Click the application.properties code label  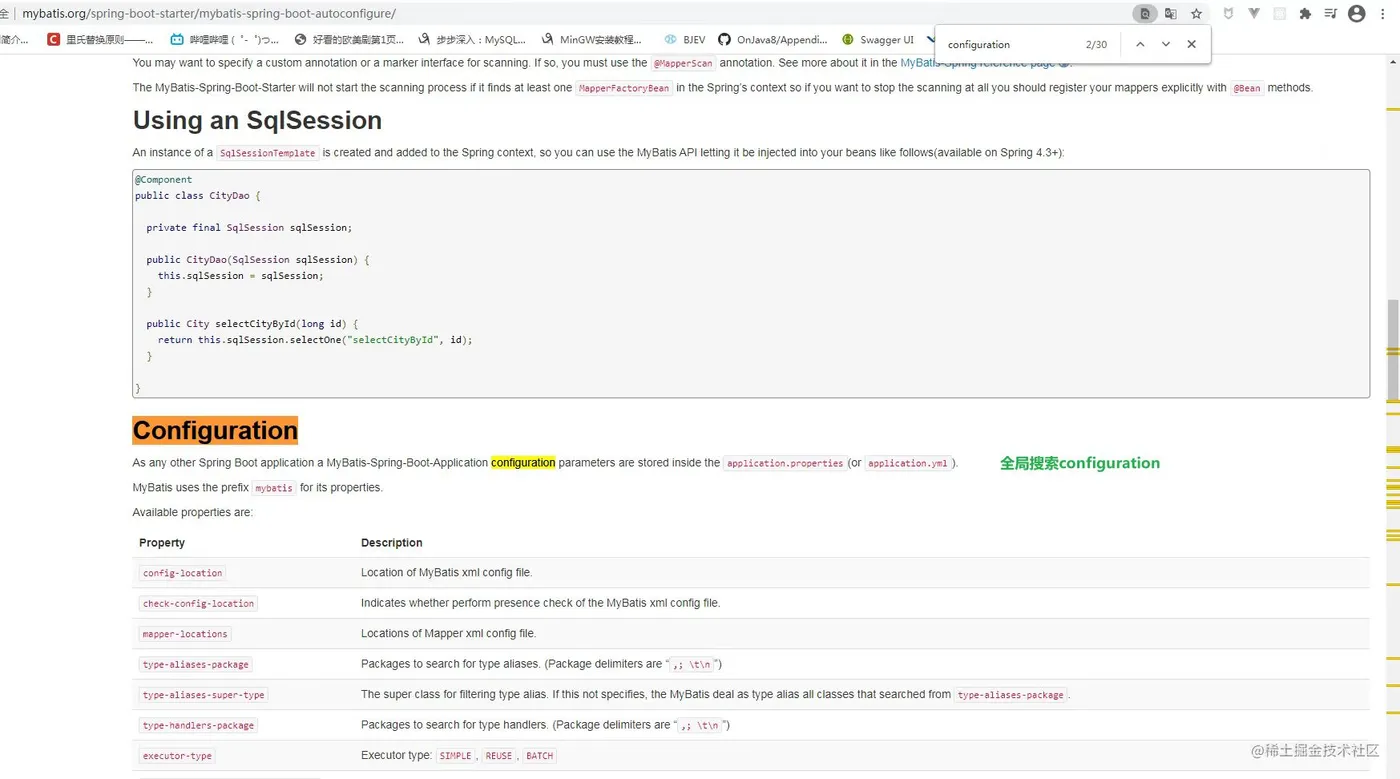(x=785, y=463)
